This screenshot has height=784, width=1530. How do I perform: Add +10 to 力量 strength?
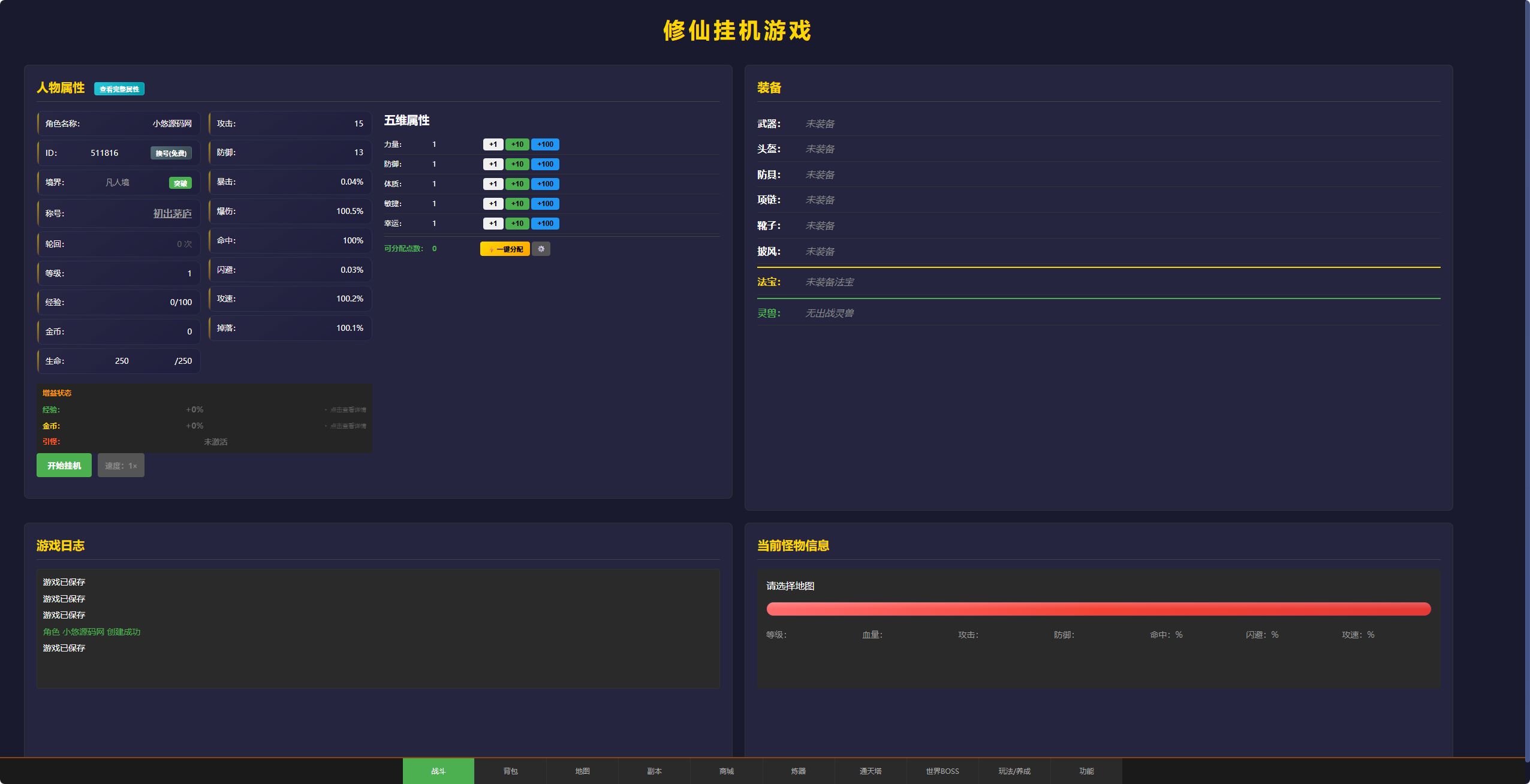coord(517,144)
